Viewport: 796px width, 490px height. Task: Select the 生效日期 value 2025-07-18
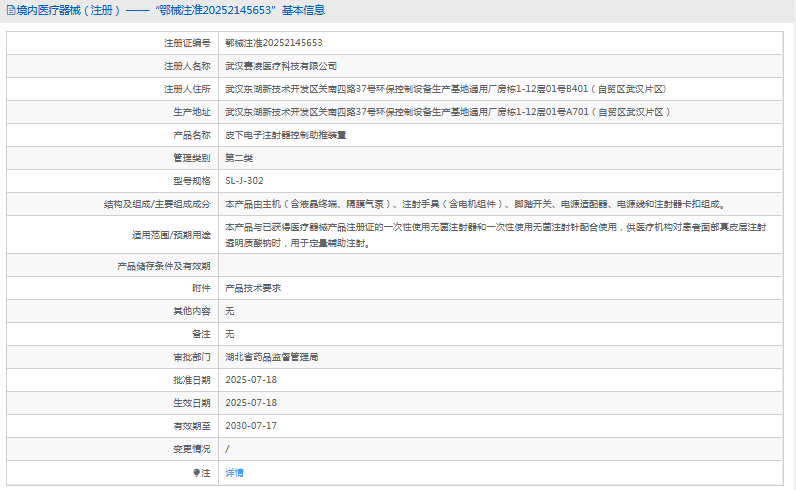(251, 403)
